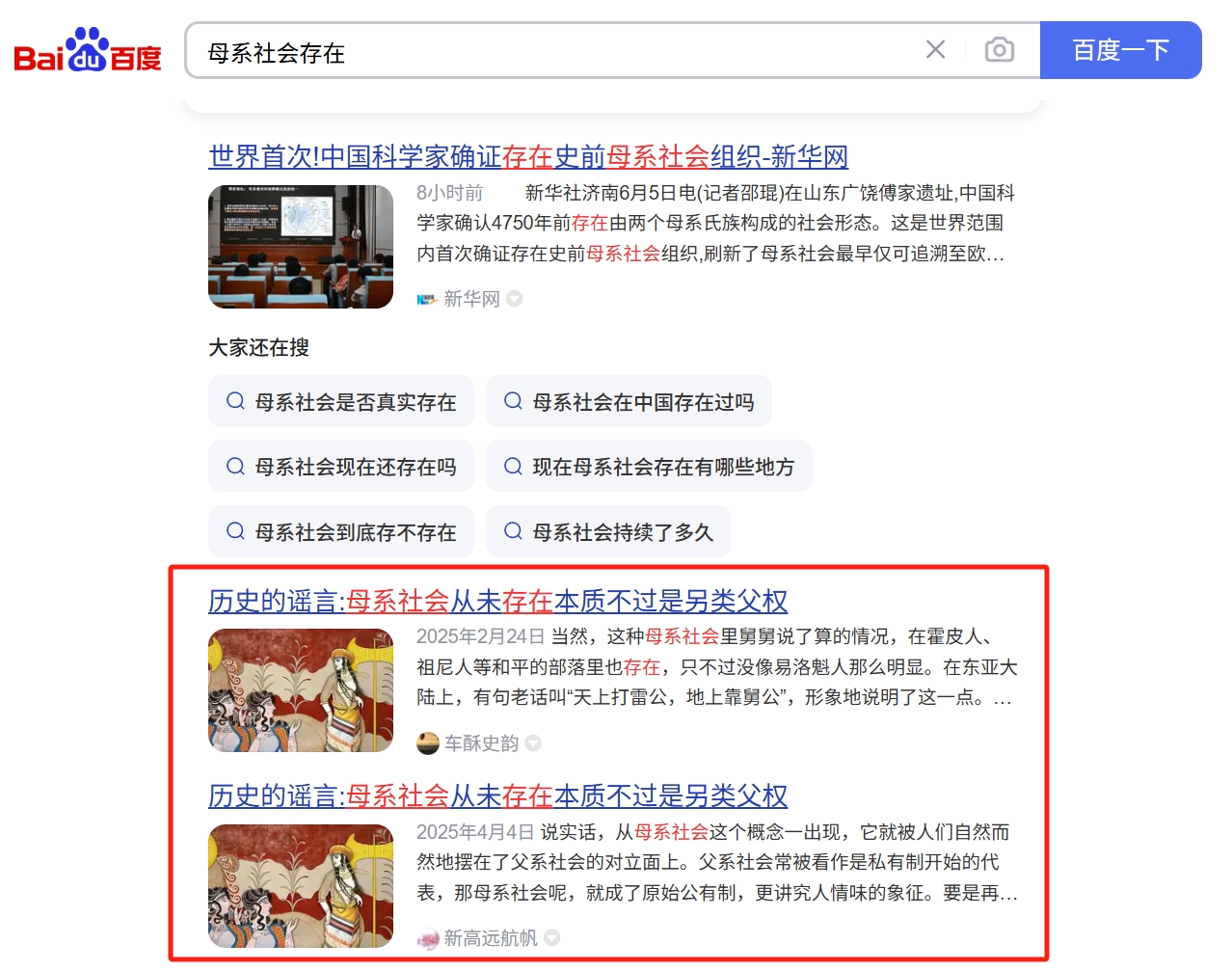Click magnifier icon on 母系社会现在还存在吗

[235, 467]
